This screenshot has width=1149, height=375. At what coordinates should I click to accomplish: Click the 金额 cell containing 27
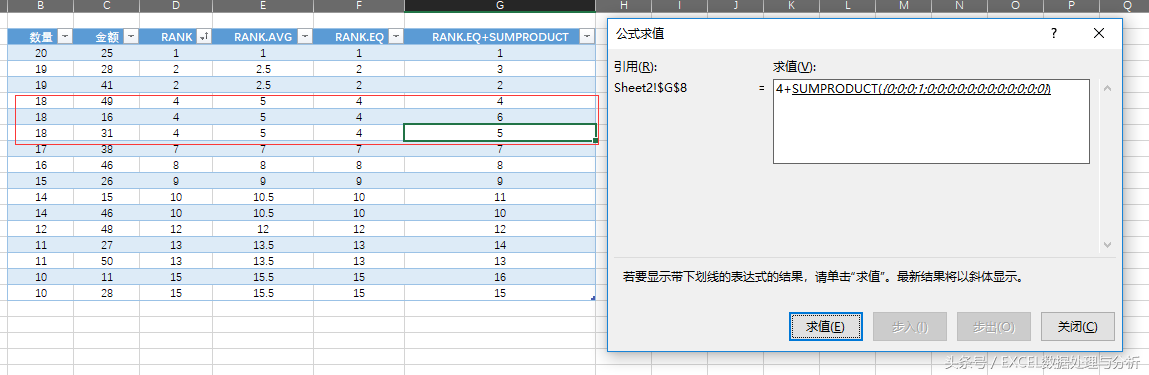pos(106,245)
